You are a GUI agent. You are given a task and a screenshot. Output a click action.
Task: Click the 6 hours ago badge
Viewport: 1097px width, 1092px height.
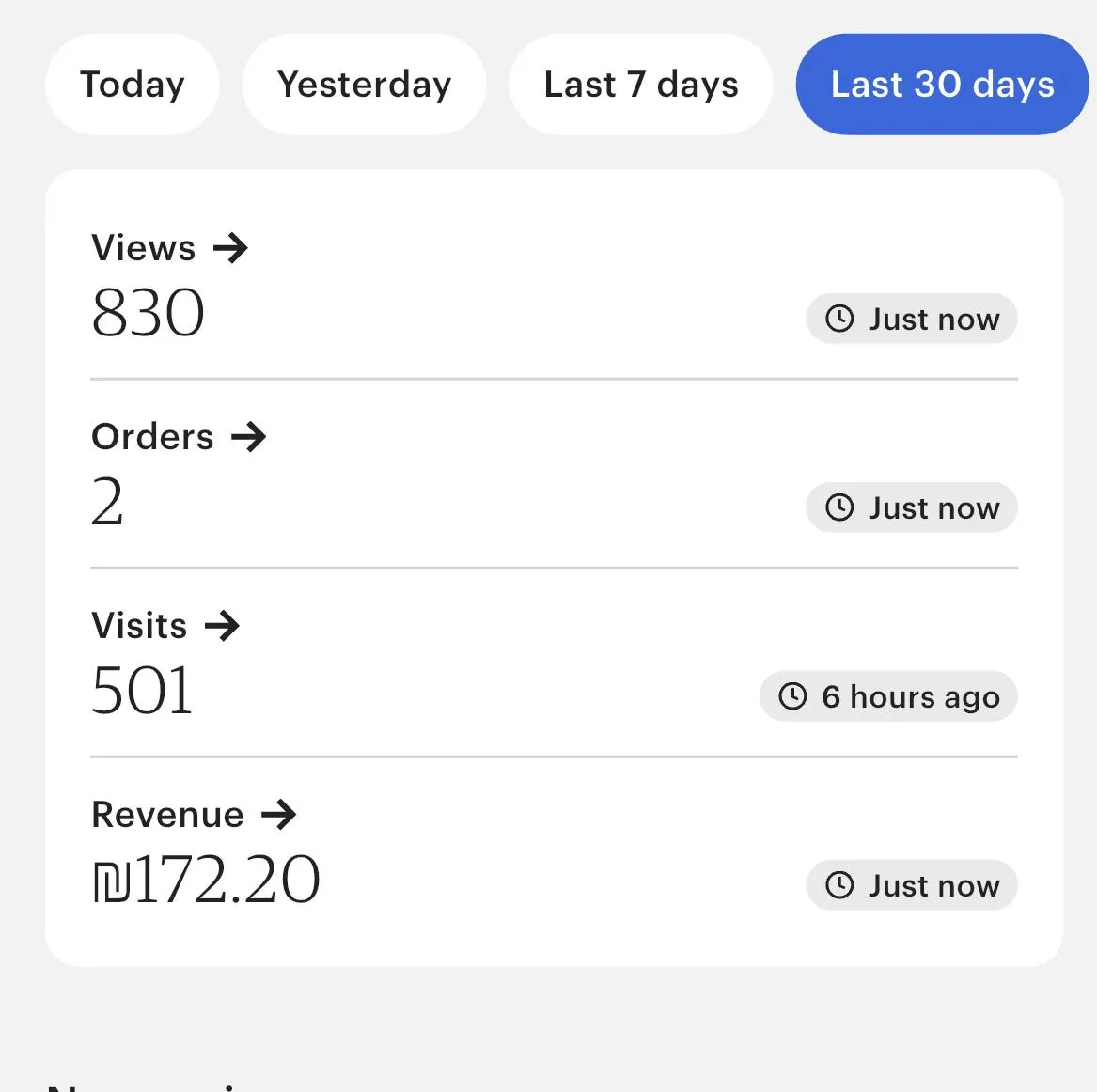coord(888,697)
